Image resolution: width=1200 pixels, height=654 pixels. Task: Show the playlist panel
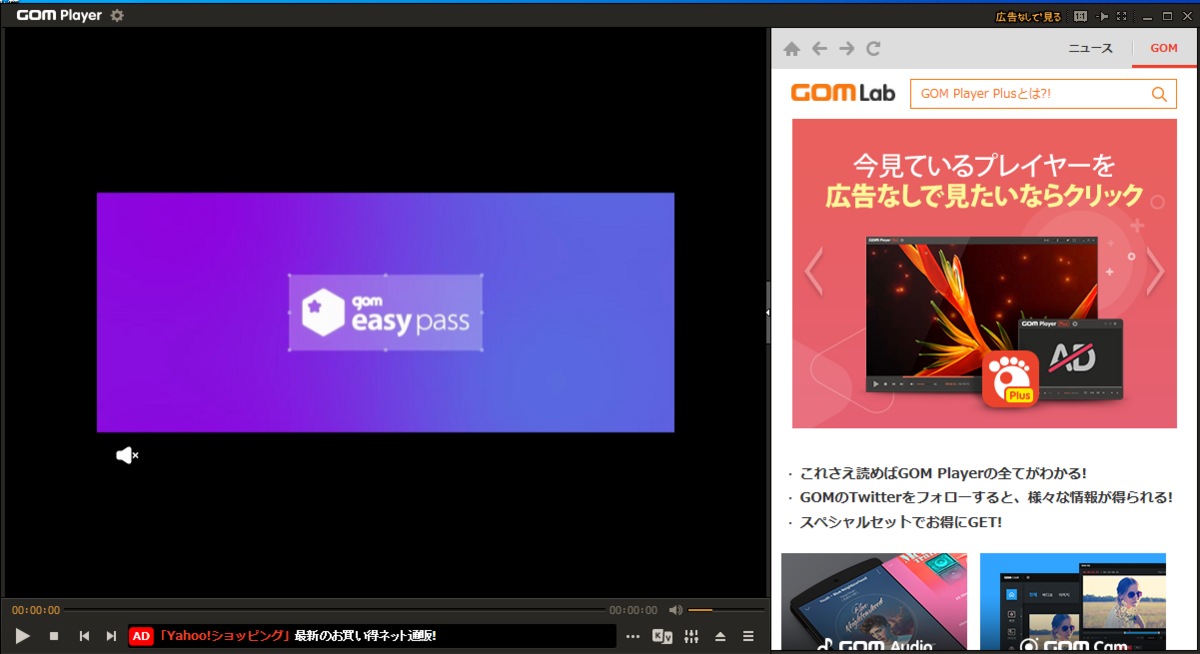[x=748, y=636]
